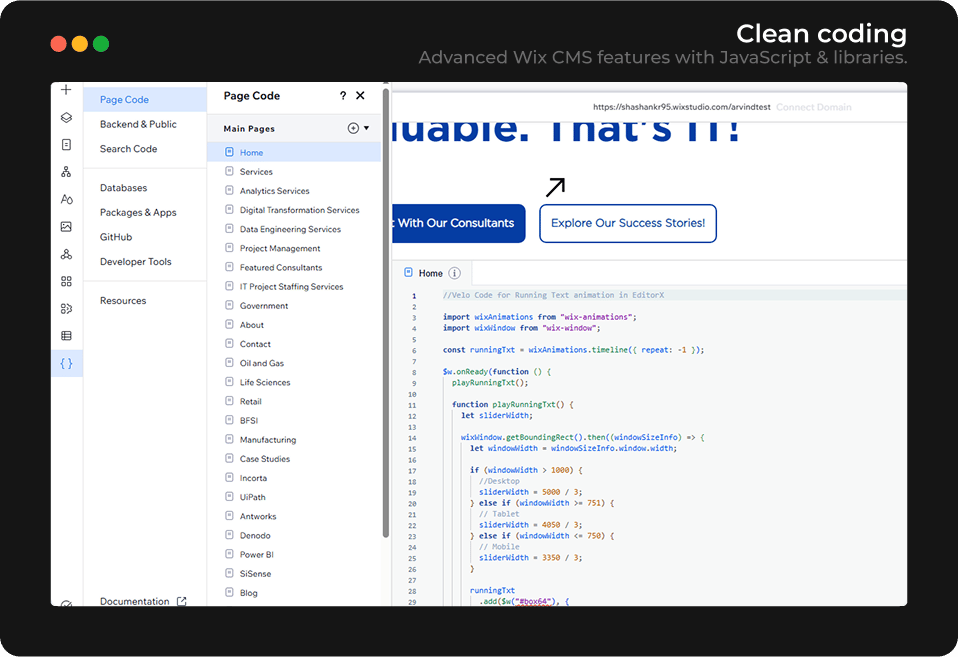
Task: Click the macOS green maximize dot
Action: (x=101, y=44)
